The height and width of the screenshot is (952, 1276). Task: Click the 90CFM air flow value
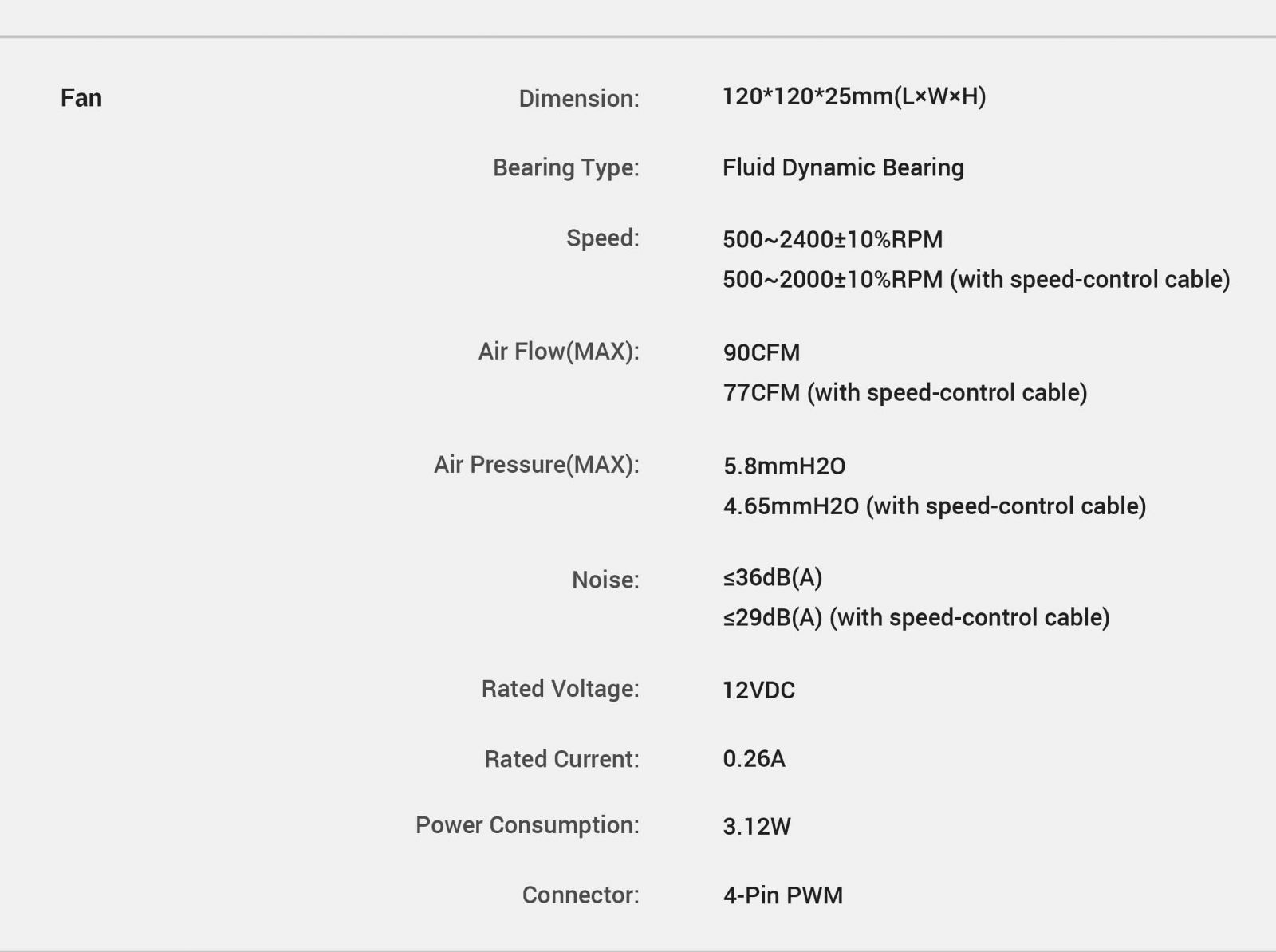761,352
